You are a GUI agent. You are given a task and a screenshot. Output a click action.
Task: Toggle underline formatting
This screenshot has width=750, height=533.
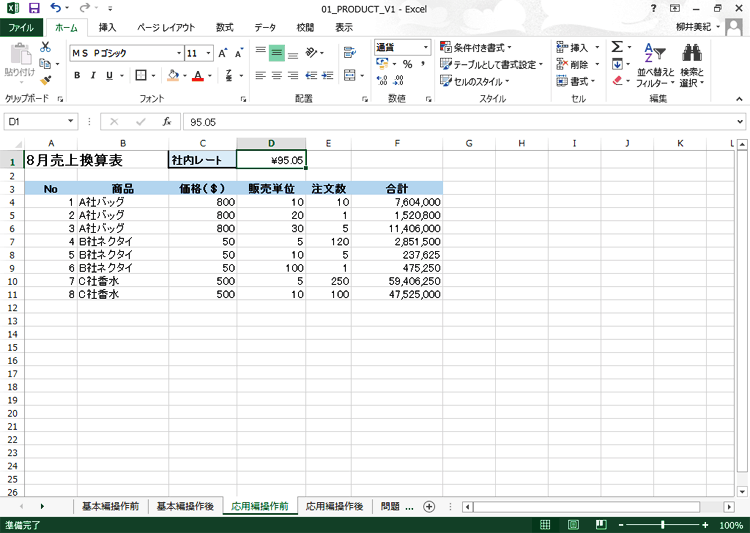tap(110, 75)
